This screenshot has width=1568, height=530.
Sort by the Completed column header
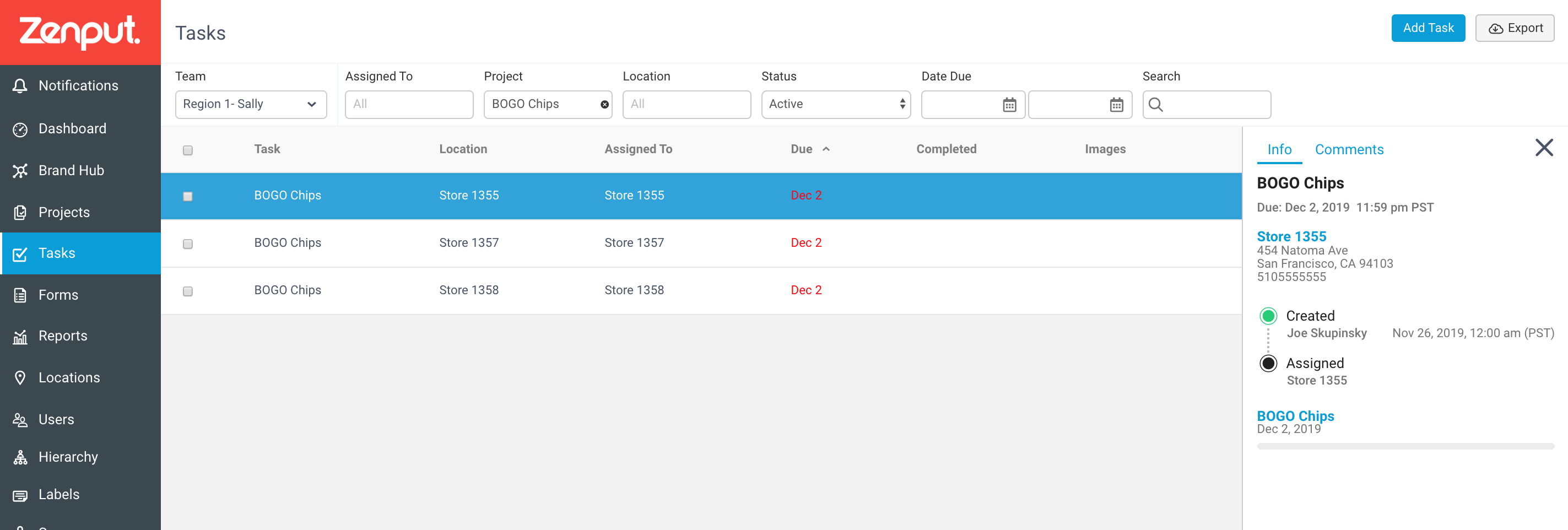click(947, 149)
